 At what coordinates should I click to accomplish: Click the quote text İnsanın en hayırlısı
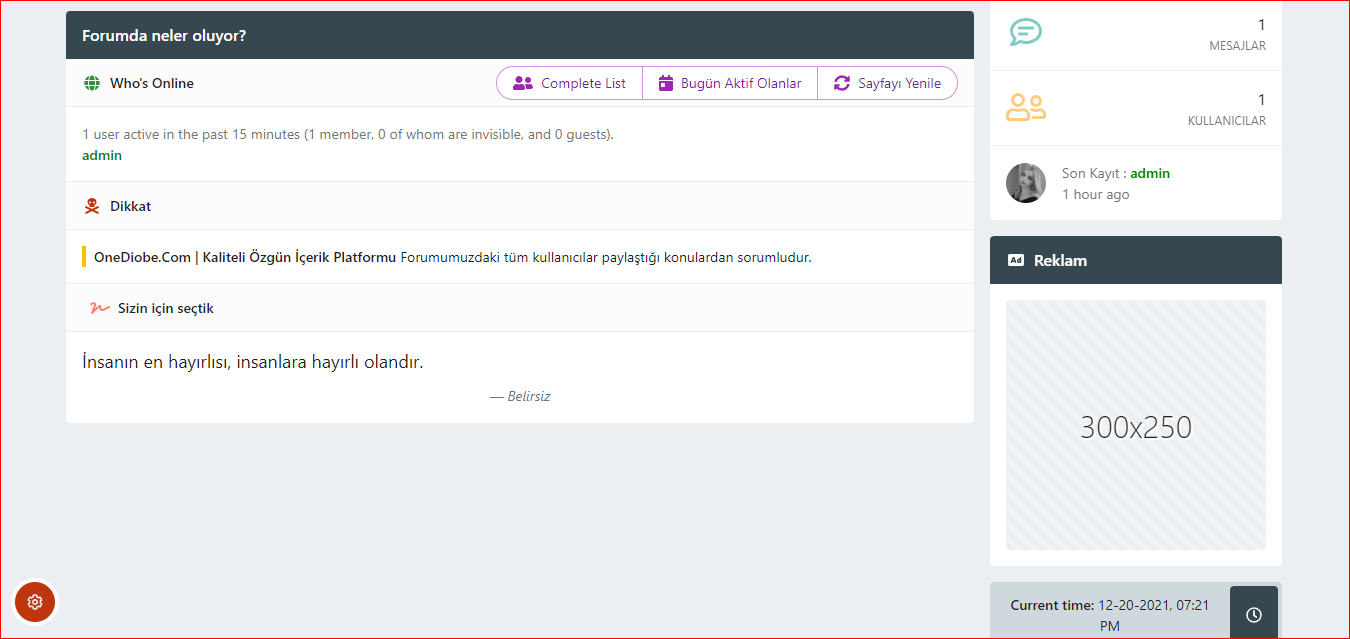(253, 362)
